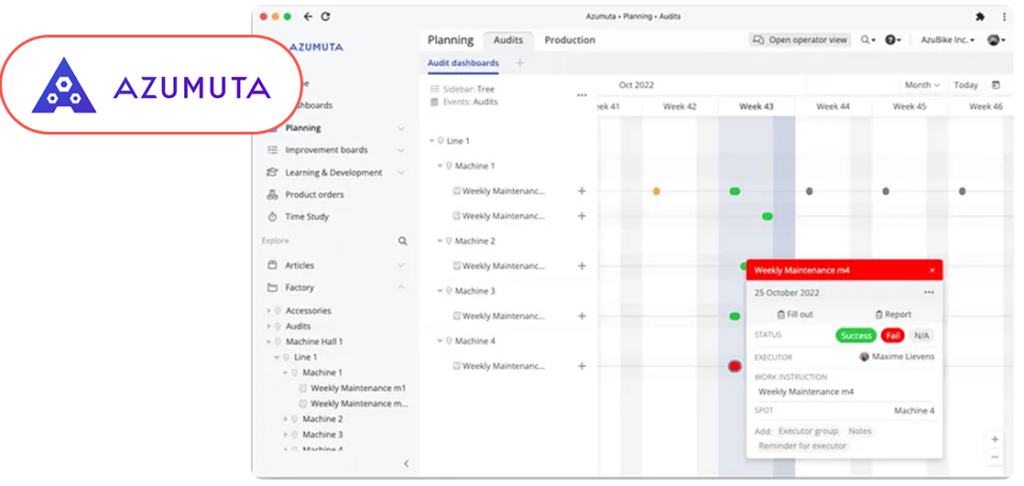Image resolution: width=1024 pixels, height=486 pixels.
Task: Click the Time Study stopwatch icon
Action: pyautogui.click(x=273, y=217)
